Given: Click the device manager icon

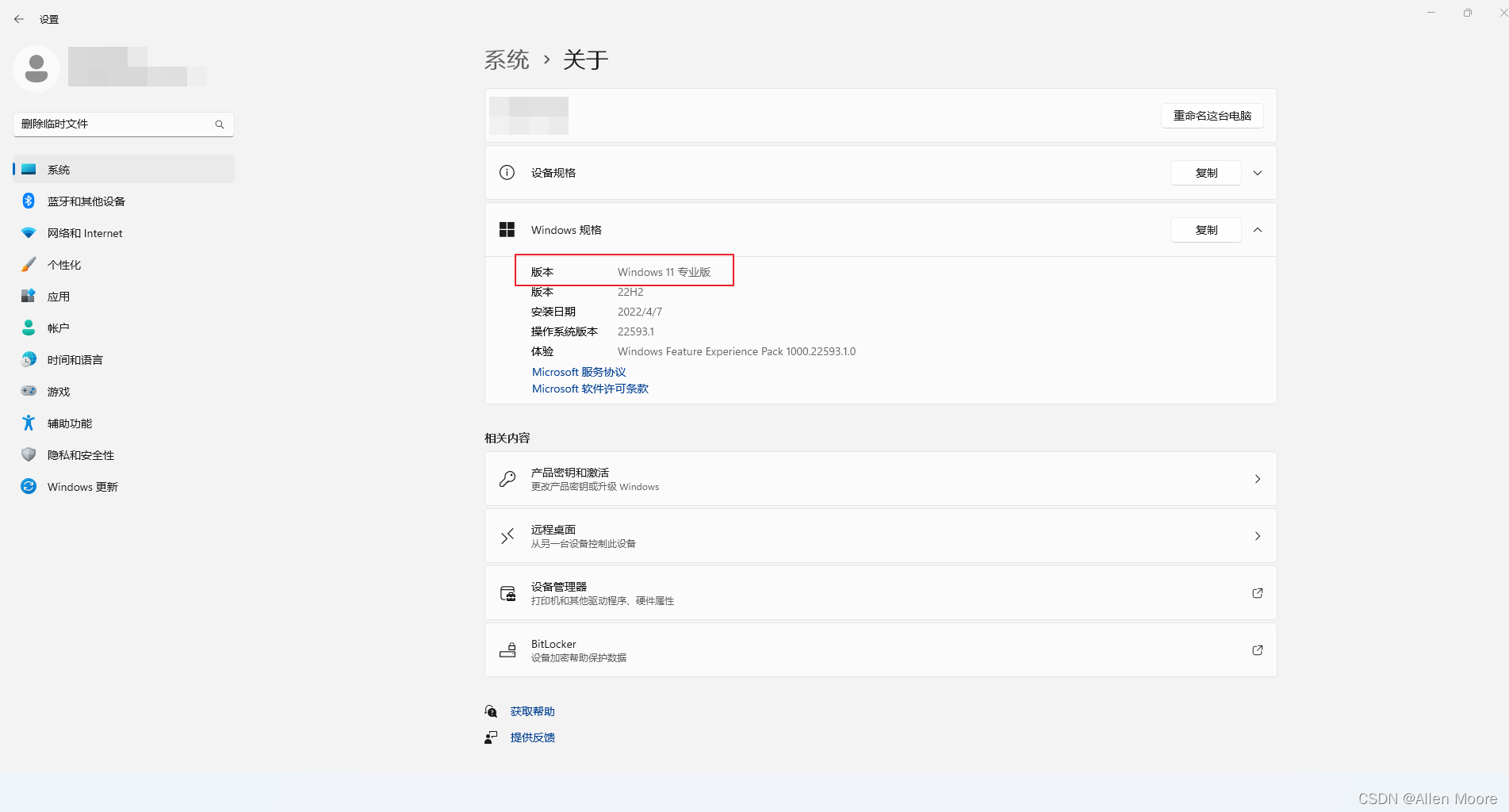Looking at the screenshot, I should (x=507, y=593).
